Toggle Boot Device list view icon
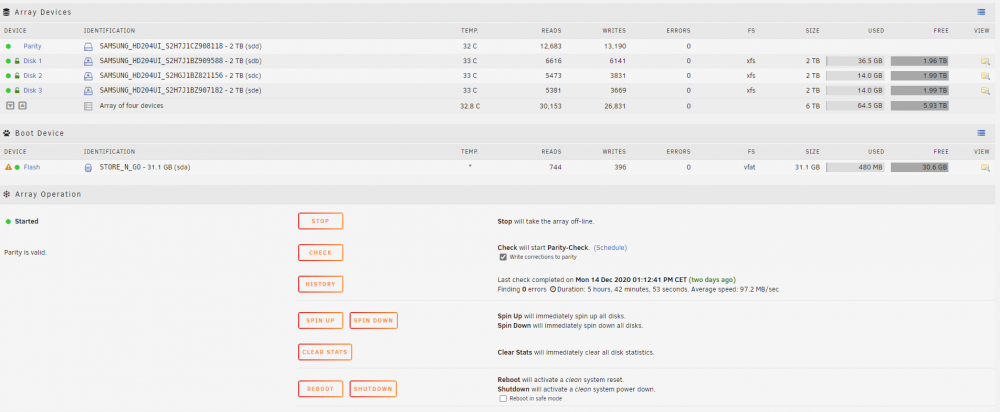Screen dimensions: 1000x412 [982, 133]
